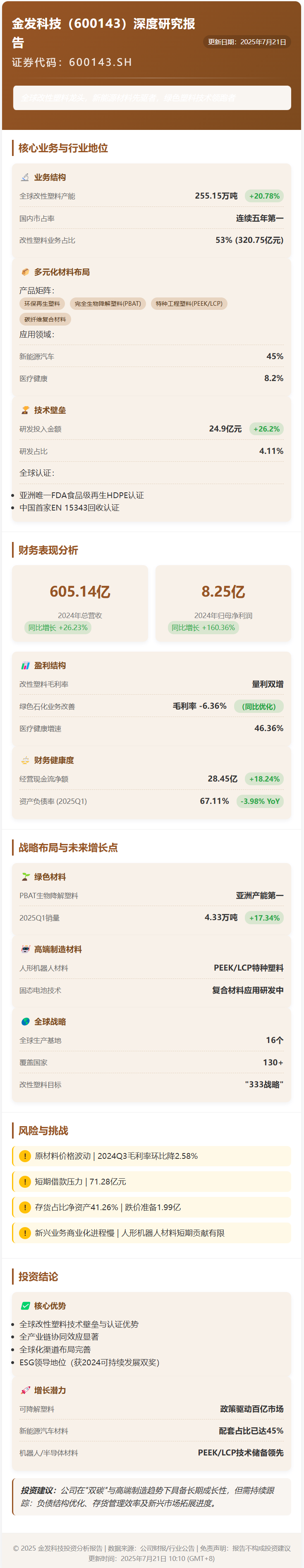Click the balance scale icon beside 财务健康度
Viewport: 304px width, 1568px height.
point(25,760)
